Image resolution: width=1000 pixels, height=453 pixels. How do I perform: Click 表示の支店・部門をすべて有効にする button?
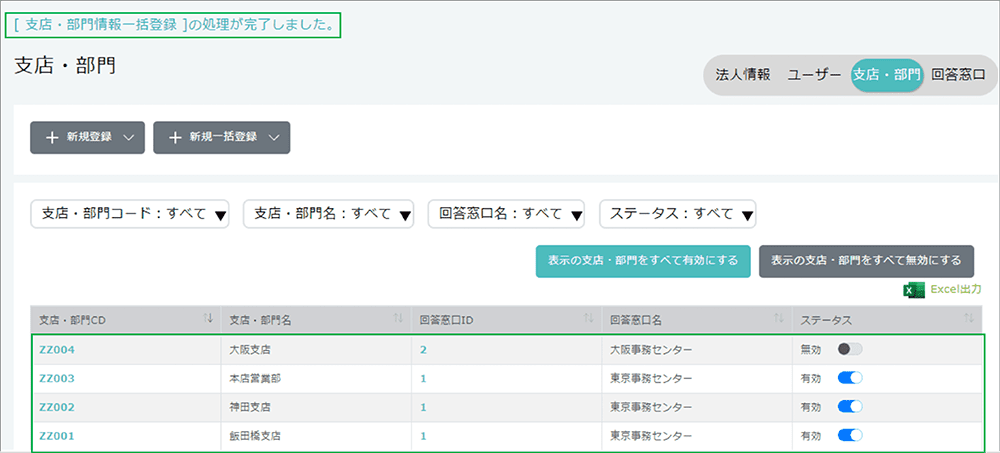click(x=643, y=260)
